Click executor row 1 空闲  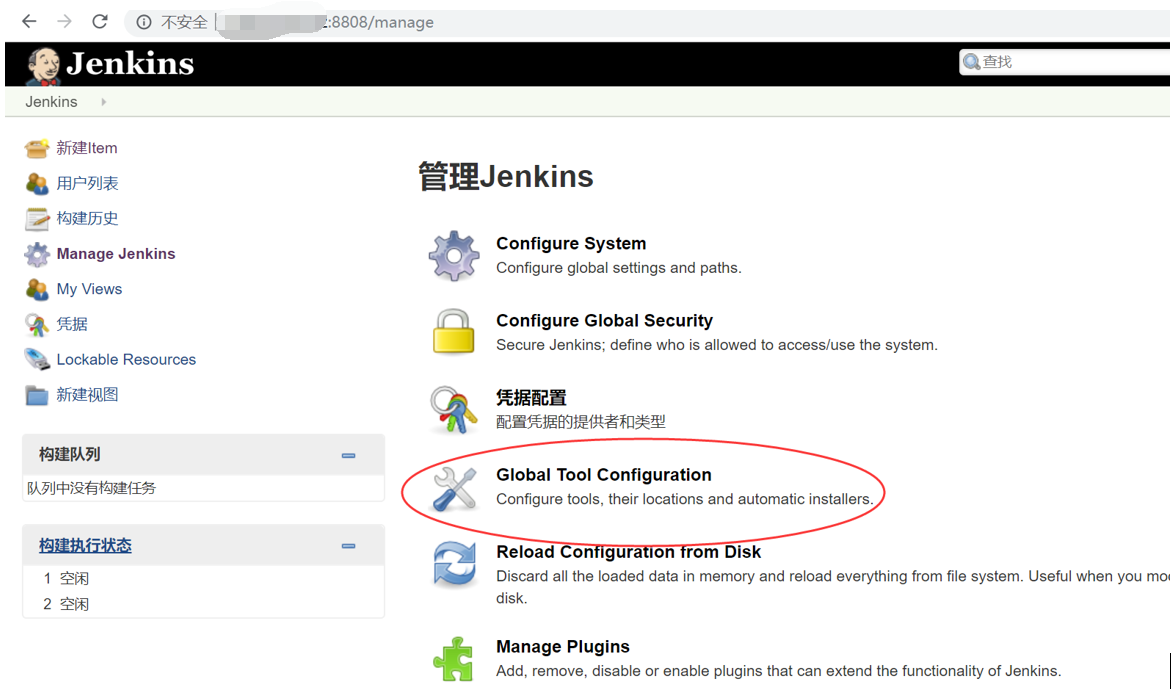66,578
